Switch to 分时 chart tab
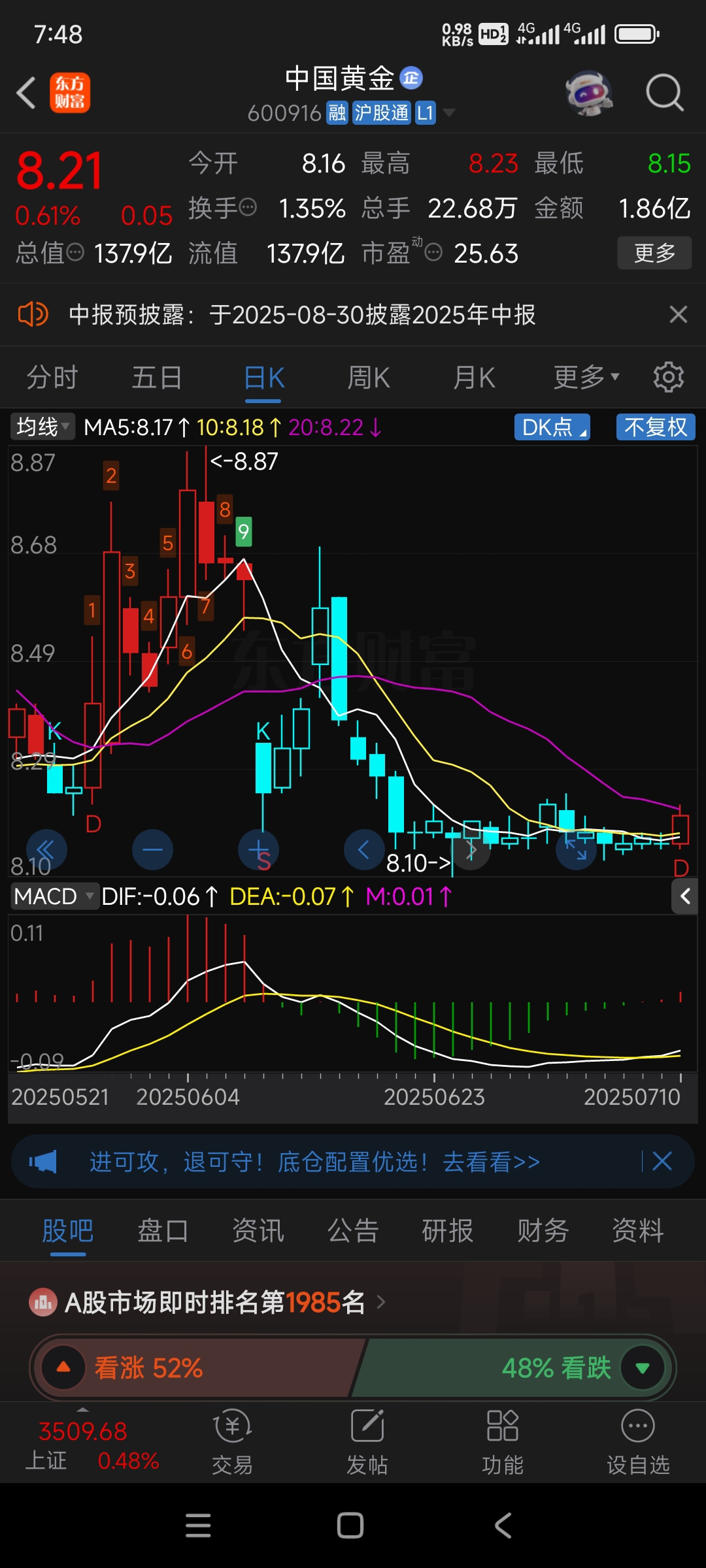The image size is (706, 1568). pyautogui.click(x=52, y=377)
